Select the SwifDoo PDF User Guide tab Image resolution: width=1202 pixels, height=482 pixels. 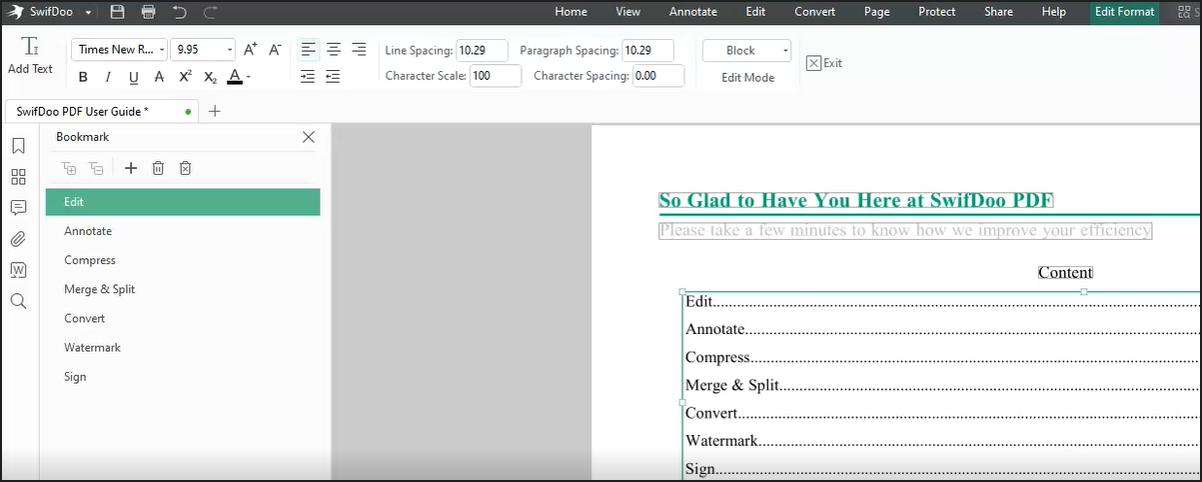coord(101,111)
